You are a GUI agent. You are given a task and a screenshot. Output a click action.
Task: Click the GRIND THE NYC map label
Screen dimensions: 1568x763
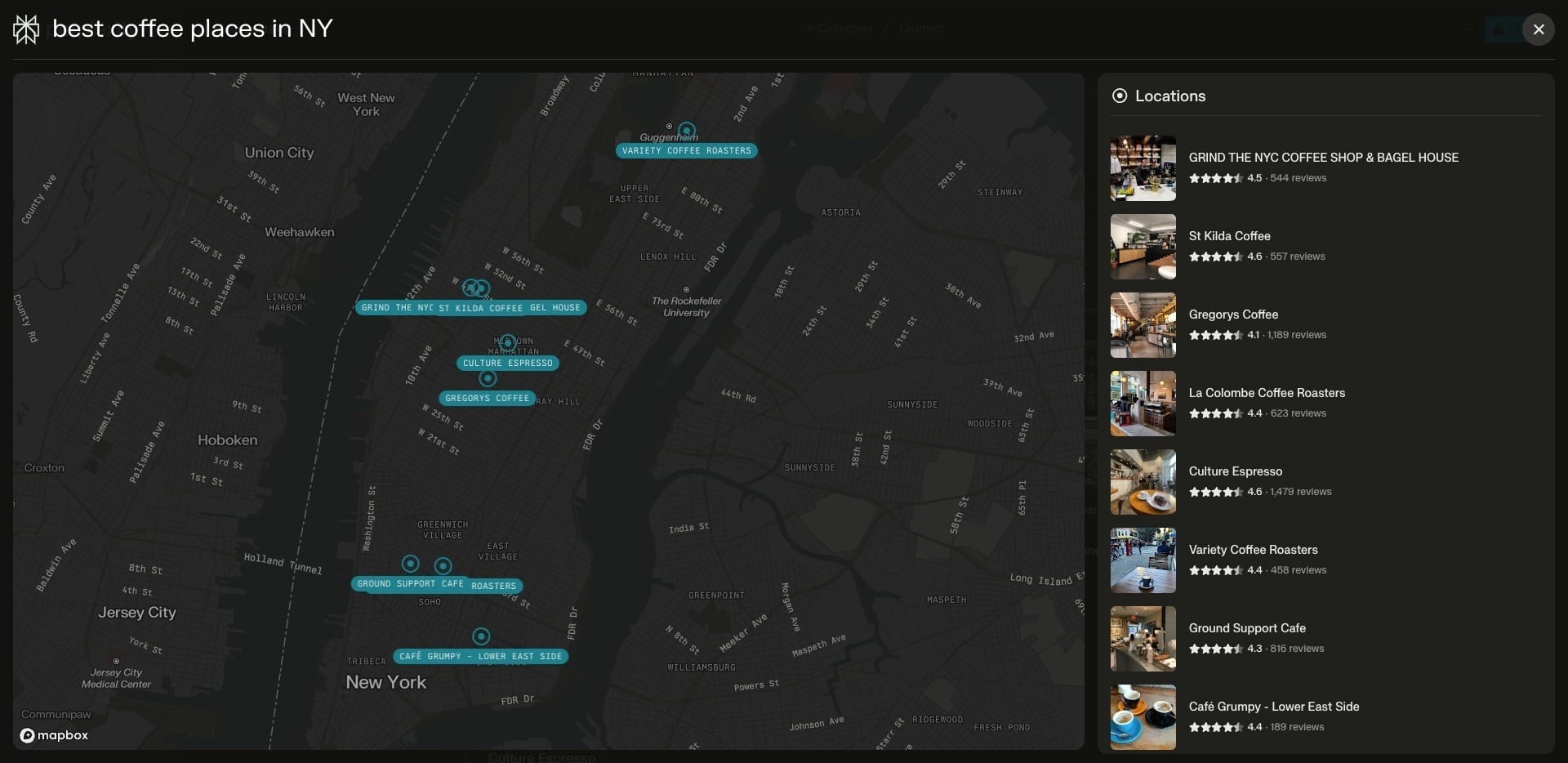tap(395, 308)
